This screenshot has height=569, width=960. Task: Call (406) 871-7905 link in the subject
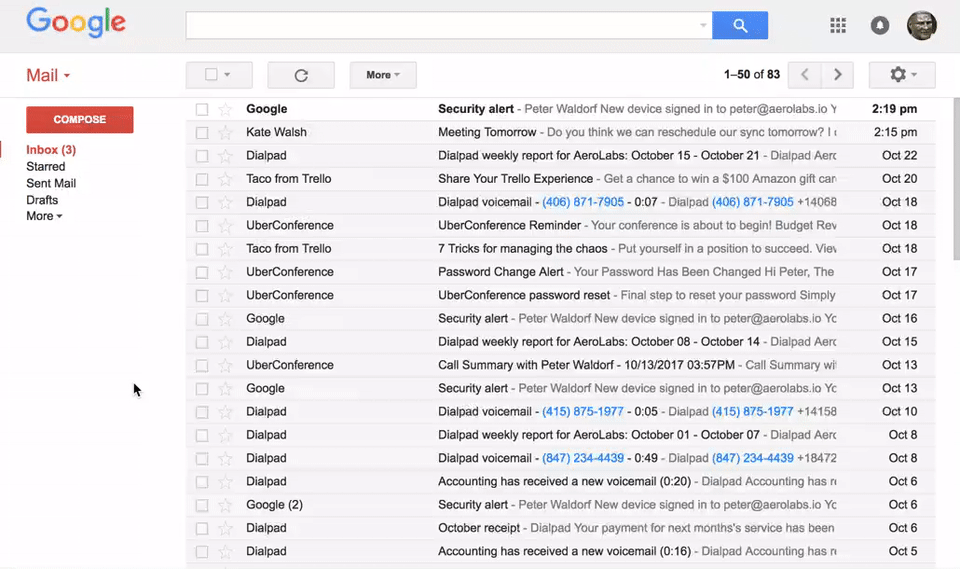pos(583,202)
